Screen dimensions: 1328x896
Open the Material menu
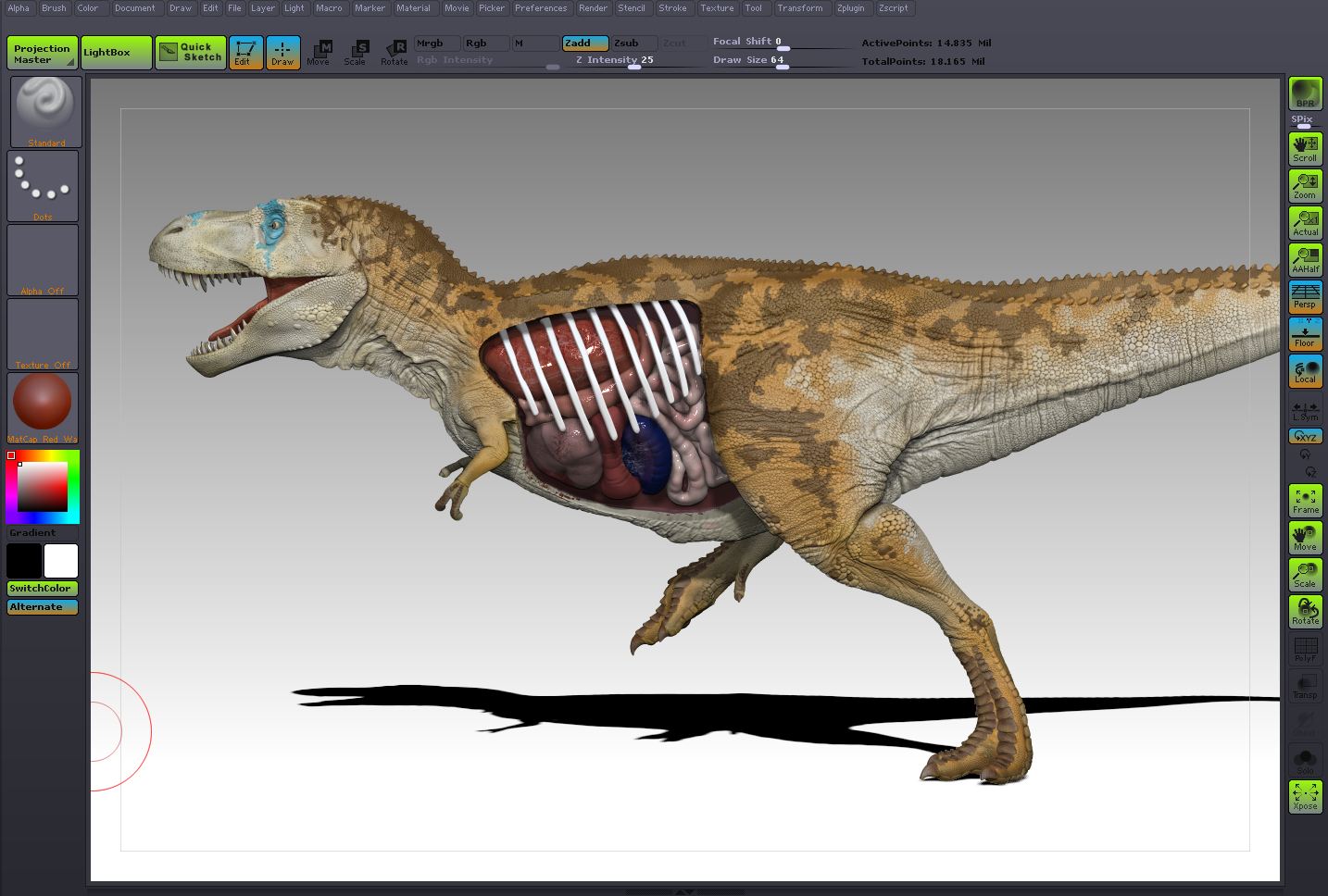coord(413,8)
